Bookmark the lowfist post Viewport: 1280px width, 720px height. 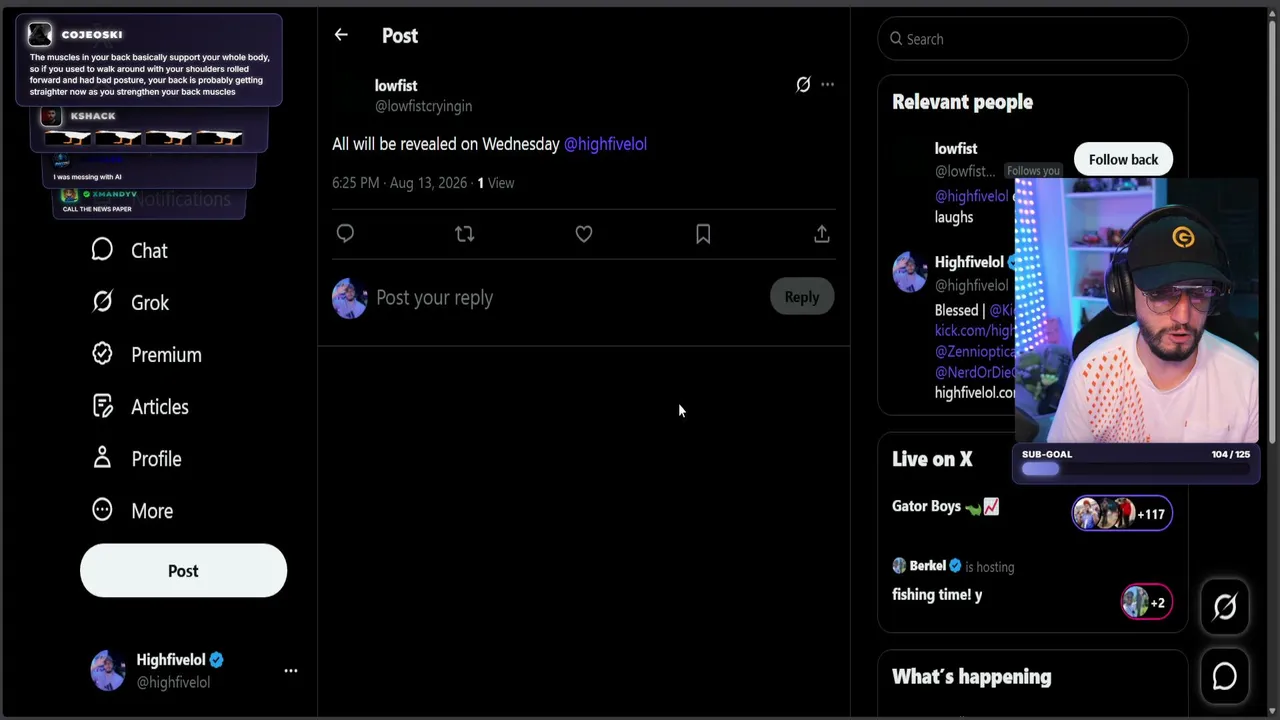(x=703, y=233)
